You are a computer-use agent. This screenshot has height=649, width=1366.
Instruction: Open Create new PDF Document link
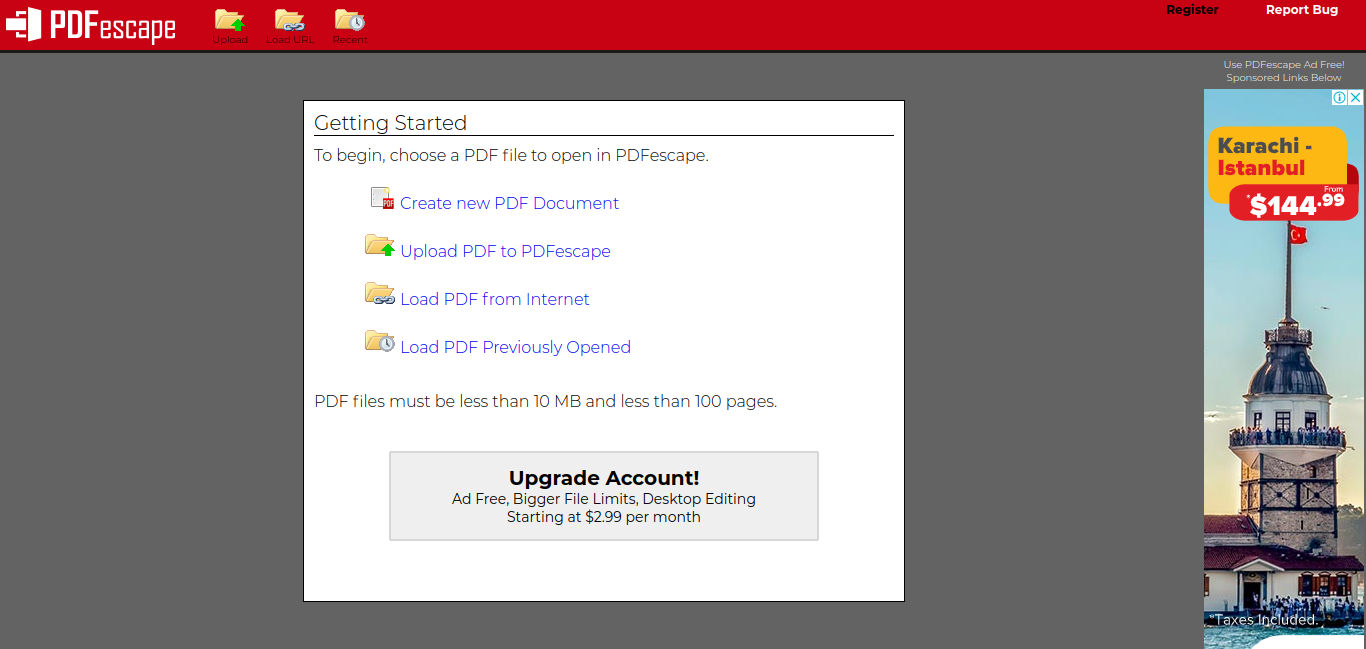coord(509,203)
